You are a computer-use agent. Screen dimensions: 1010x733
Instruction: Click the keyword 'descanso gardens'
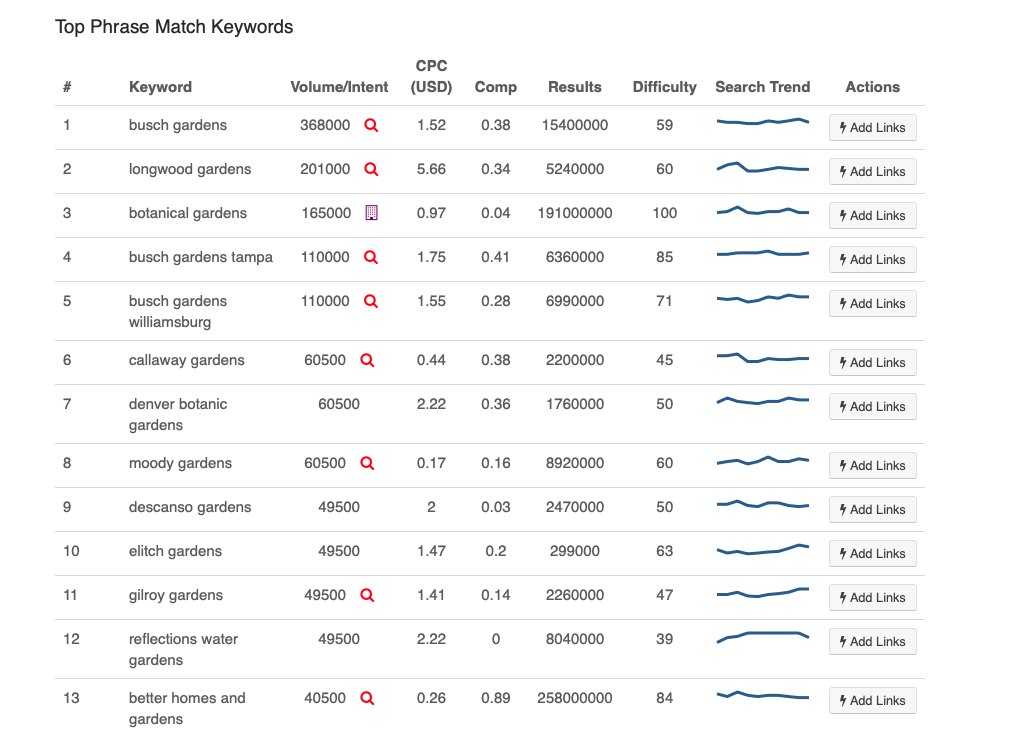tap(190, 508)
